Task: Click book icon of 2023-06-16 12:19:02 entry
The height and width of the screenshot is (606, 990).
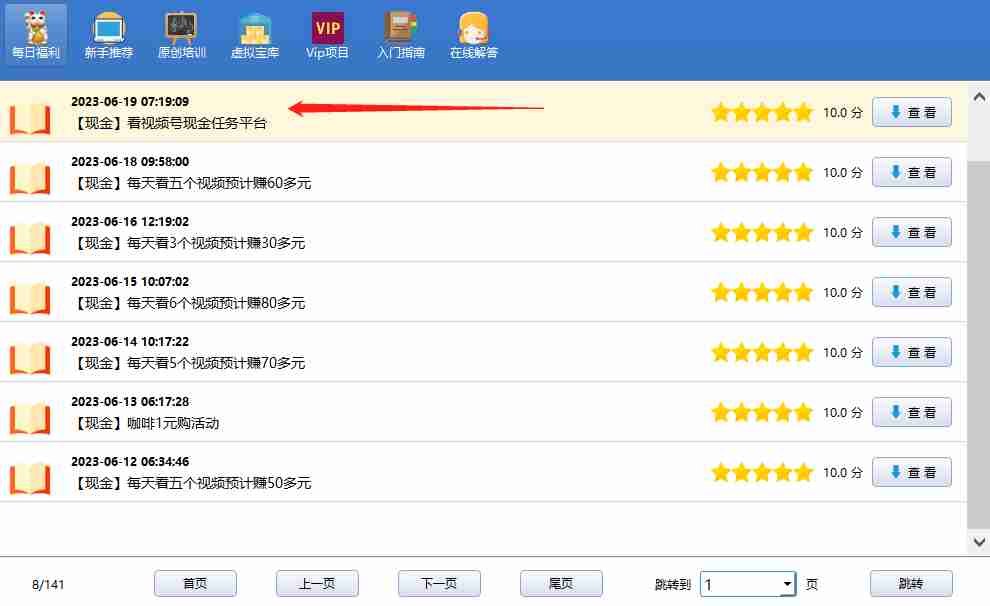Action: click(30, 238)
